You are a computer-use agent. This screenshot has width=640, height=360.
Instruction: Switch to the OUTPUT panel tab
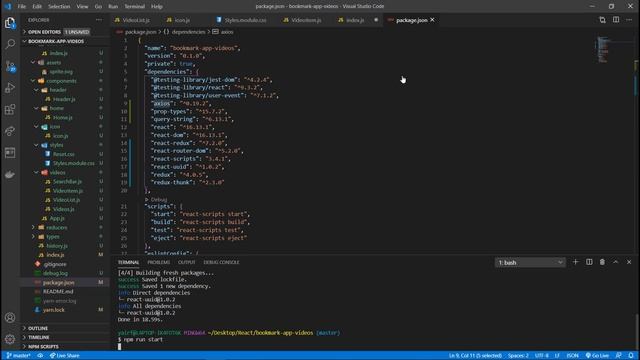[187, 262]
